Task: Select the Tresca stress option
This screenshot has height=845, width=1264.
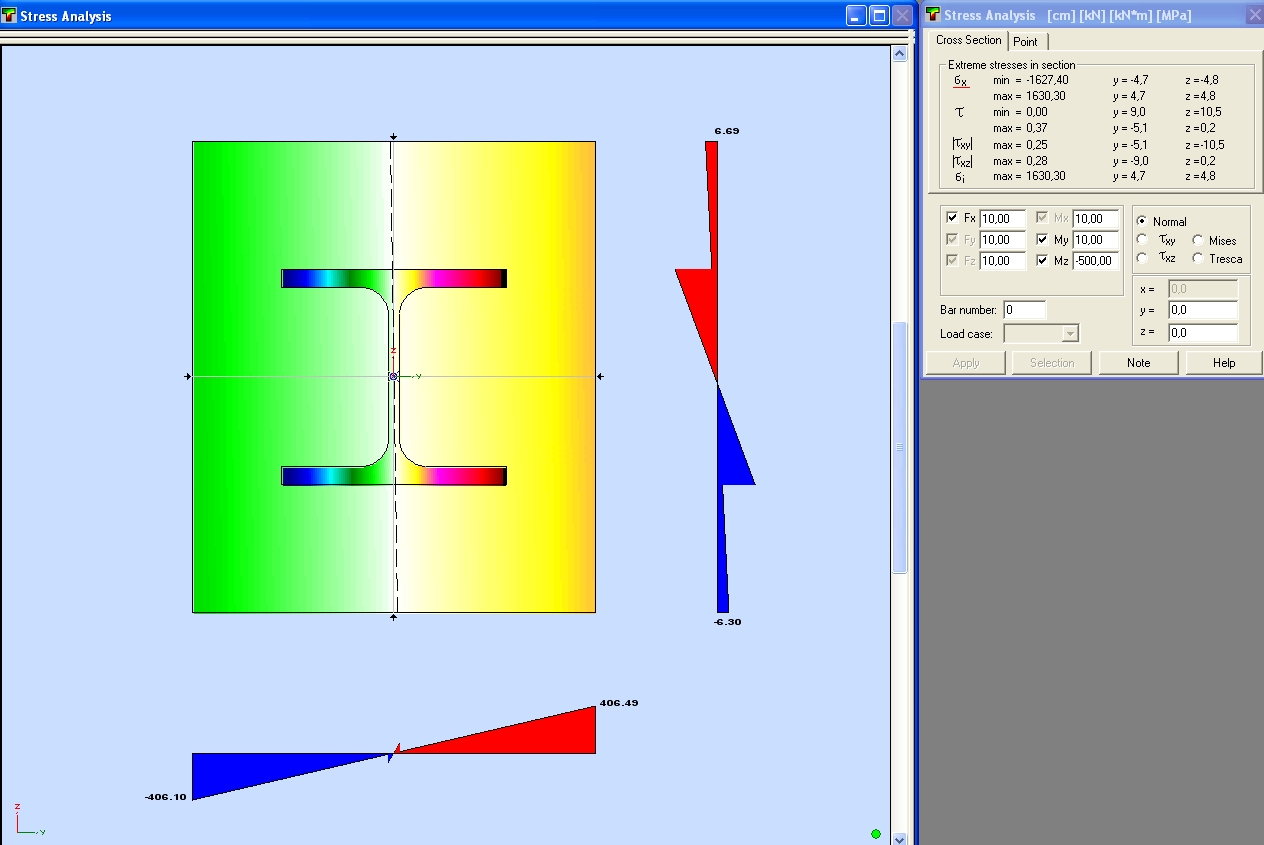Action: [x=1197, y=258]
